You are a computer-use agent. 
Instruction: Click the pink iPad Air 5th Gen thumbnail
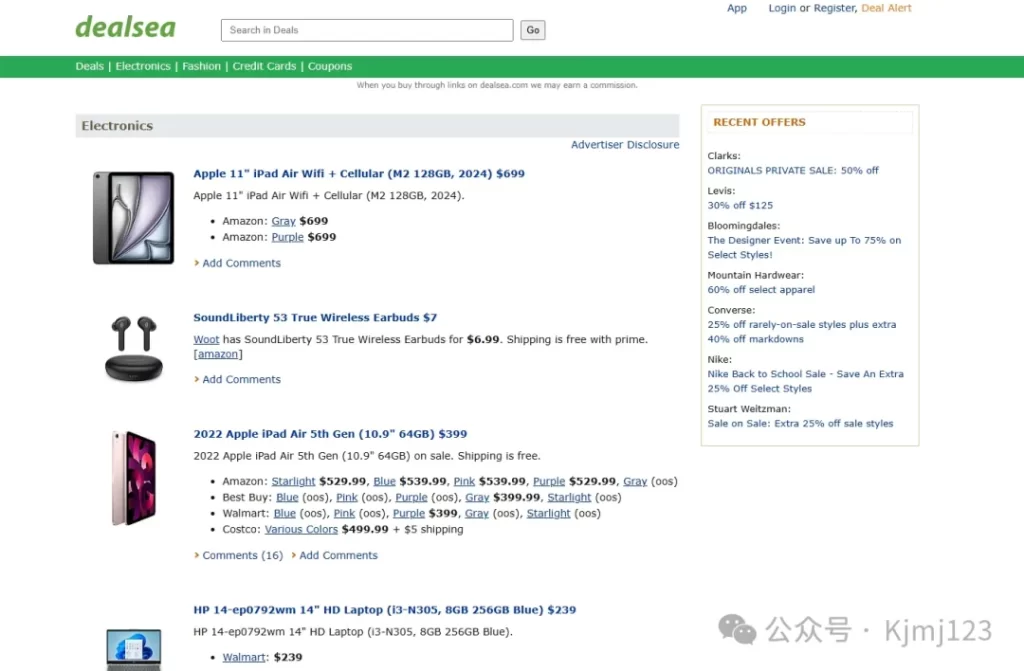pos(134,478)
